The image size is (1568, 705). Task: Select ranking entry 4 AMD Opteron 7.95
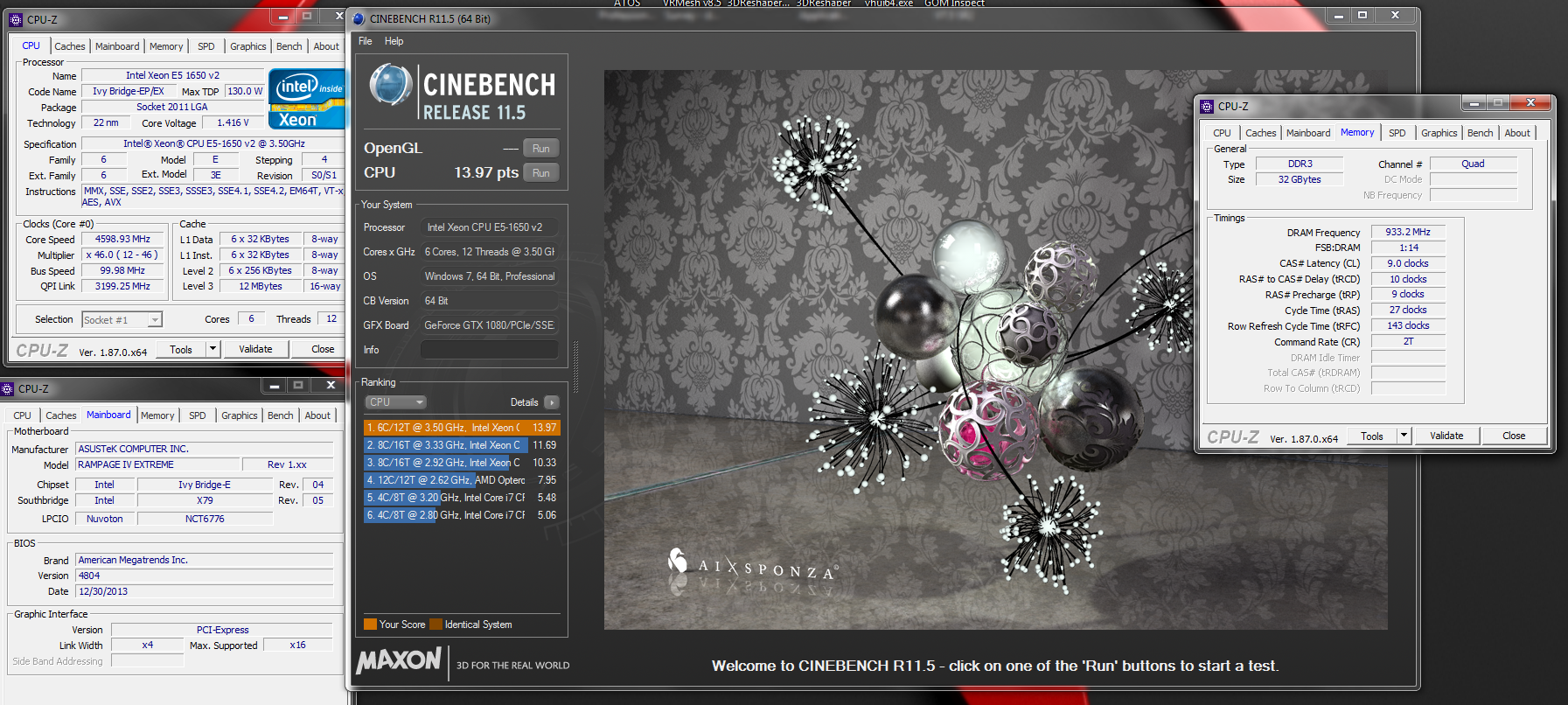click(x=462, y=480)
